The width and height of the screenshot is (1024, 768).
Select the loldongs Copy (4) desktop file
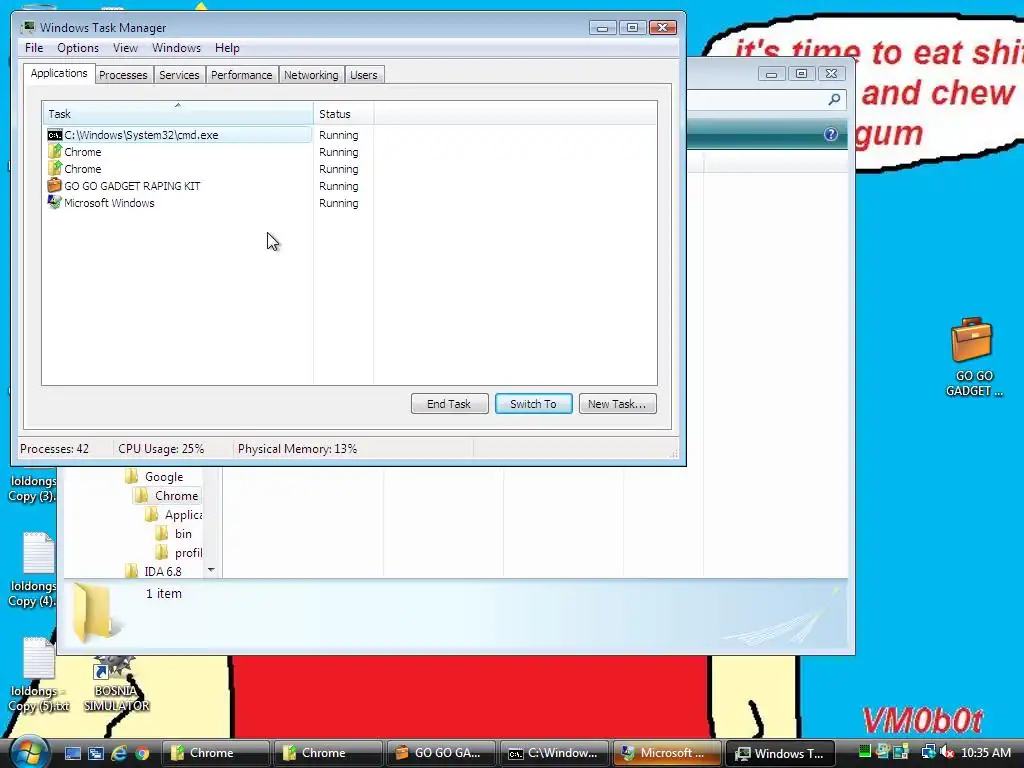[33, 569]
